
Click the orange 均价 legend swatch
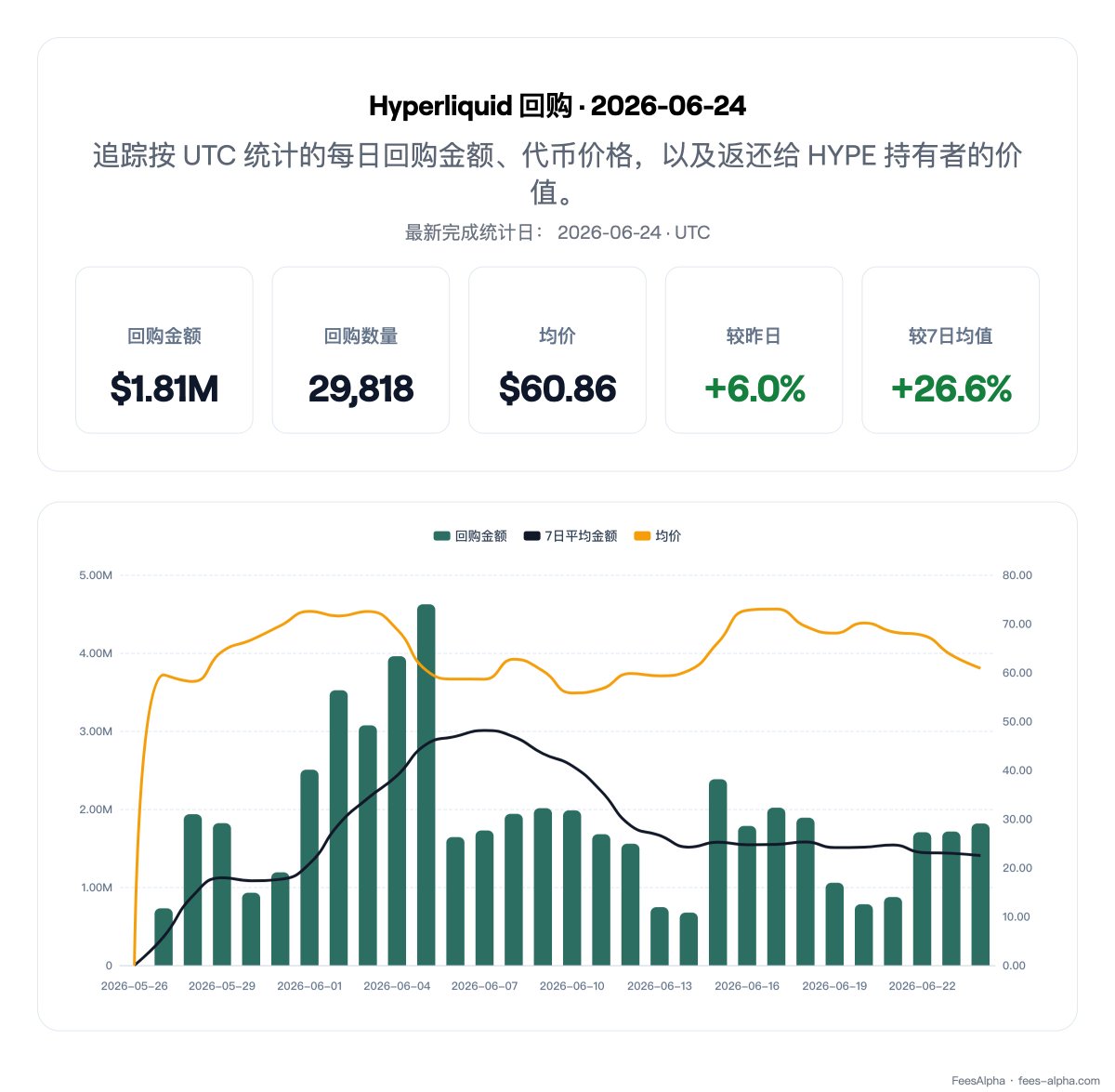(x=642, y=536)
